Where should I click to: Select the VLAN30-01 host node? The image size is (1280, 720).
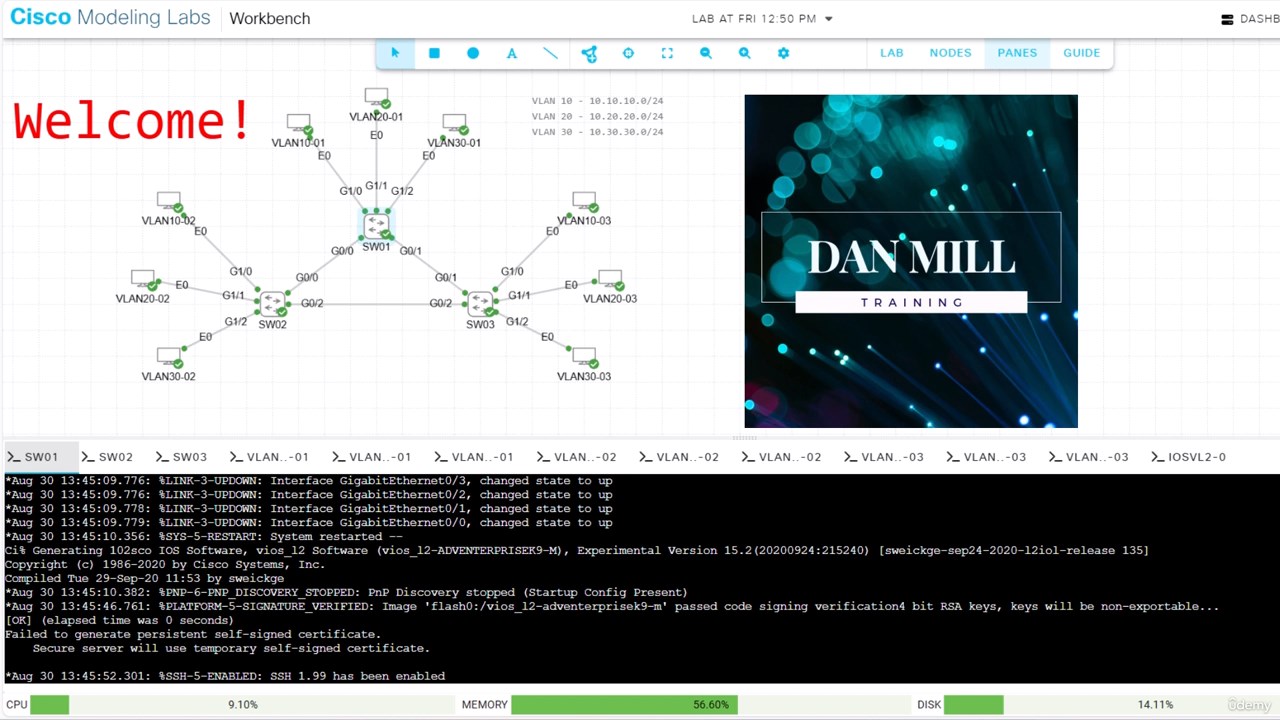tap(454, 124)
